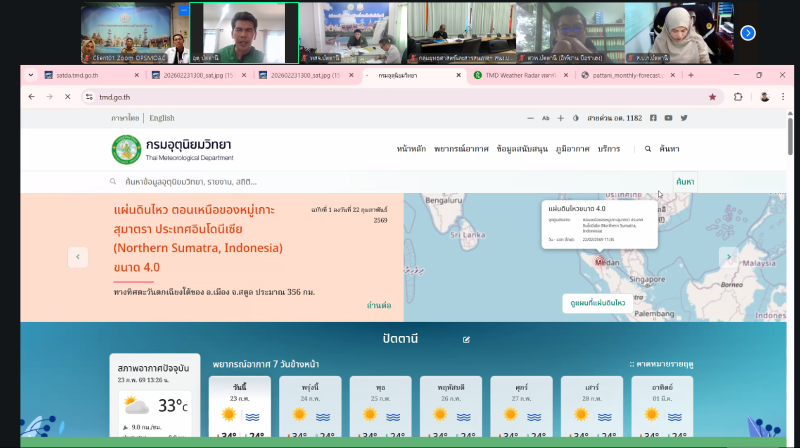
Task: Open the TMD YouTube channel icon
Action: click(x=669, y=118)
